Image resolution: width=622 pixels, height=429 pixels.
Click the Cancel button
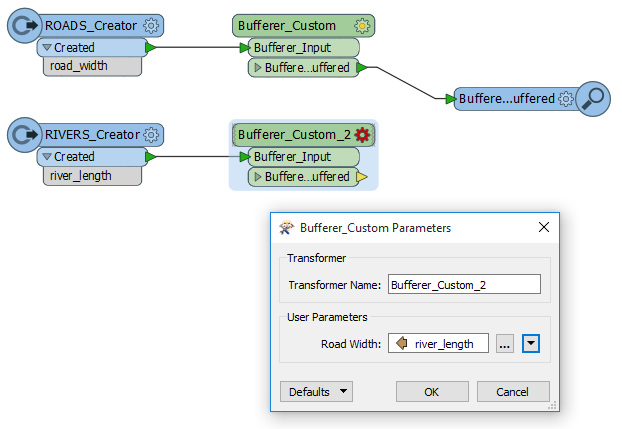click(513, 392)
